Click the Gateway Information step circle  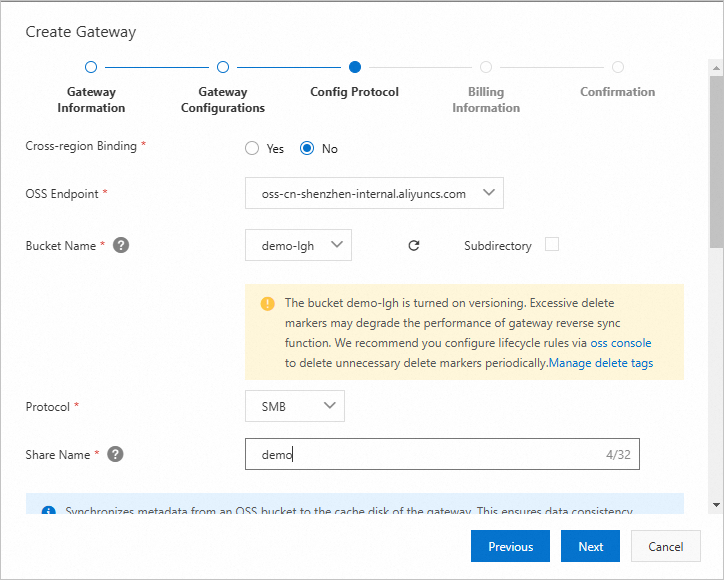click(x=91, y=67)
